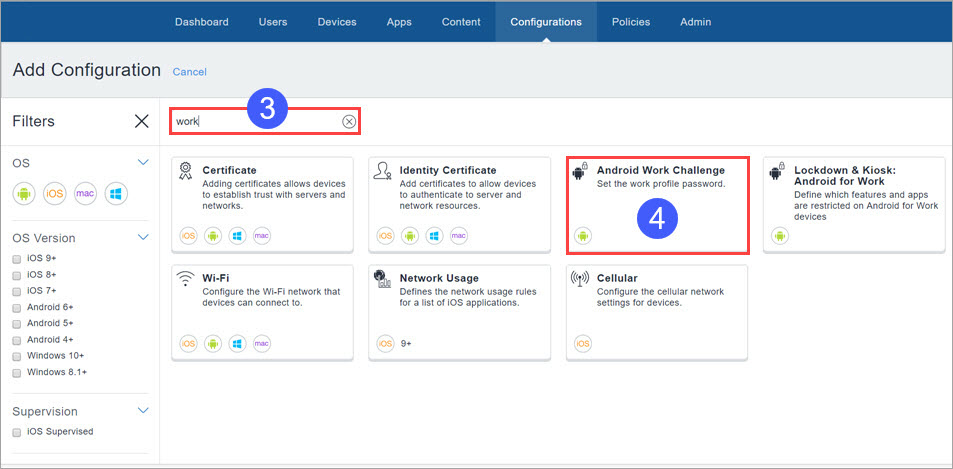Collapse the OS Version filter section
The width and height of the screenshot is (953, 469).
[x=143, y=238]
